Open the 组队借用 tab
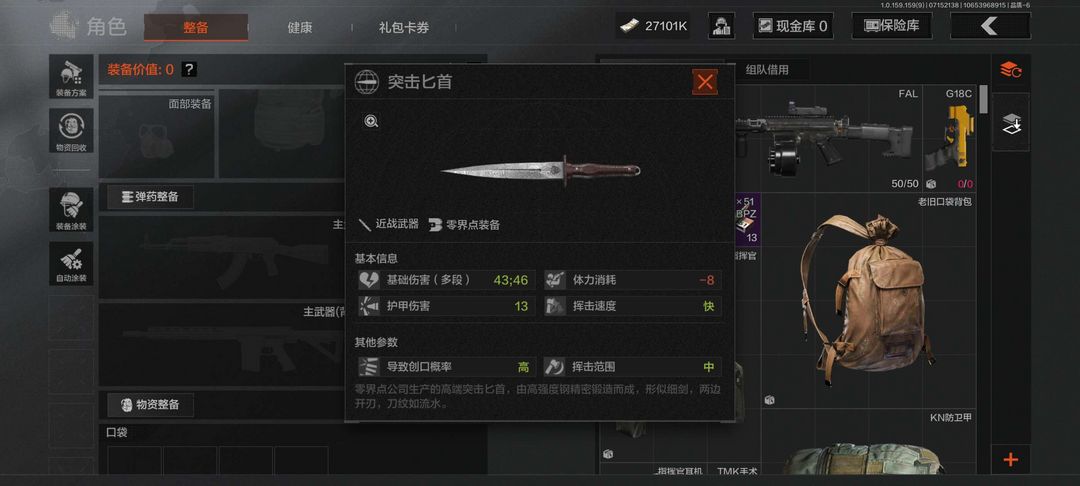The width and height of the screenshot is (1080, 486). click(x=767, y=70)
